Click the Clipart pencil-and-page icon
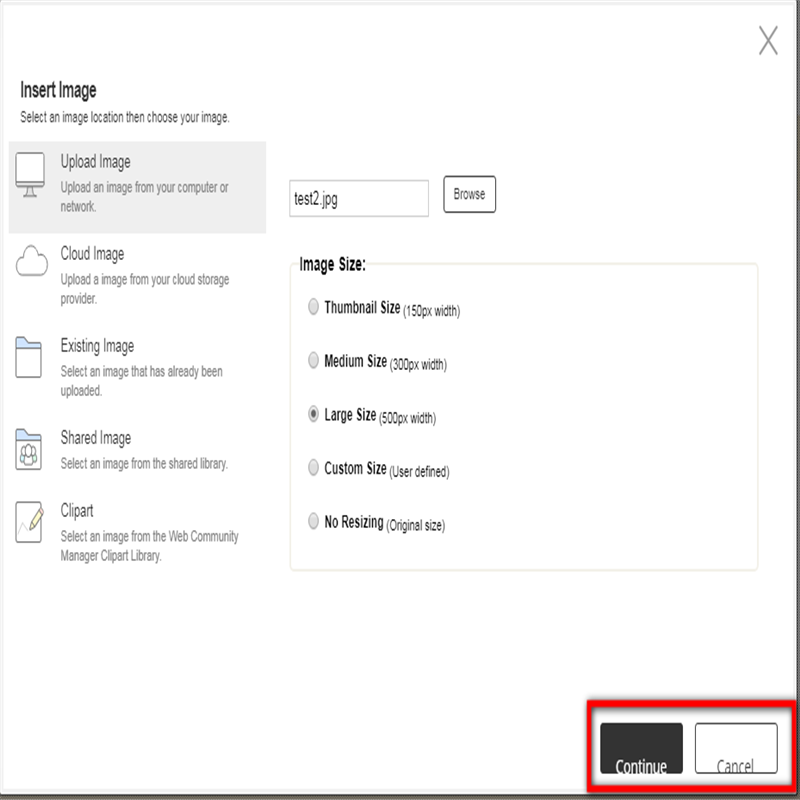Image resolution: width=800 pixels, height=800 pixels. click(x=30, y=522)
